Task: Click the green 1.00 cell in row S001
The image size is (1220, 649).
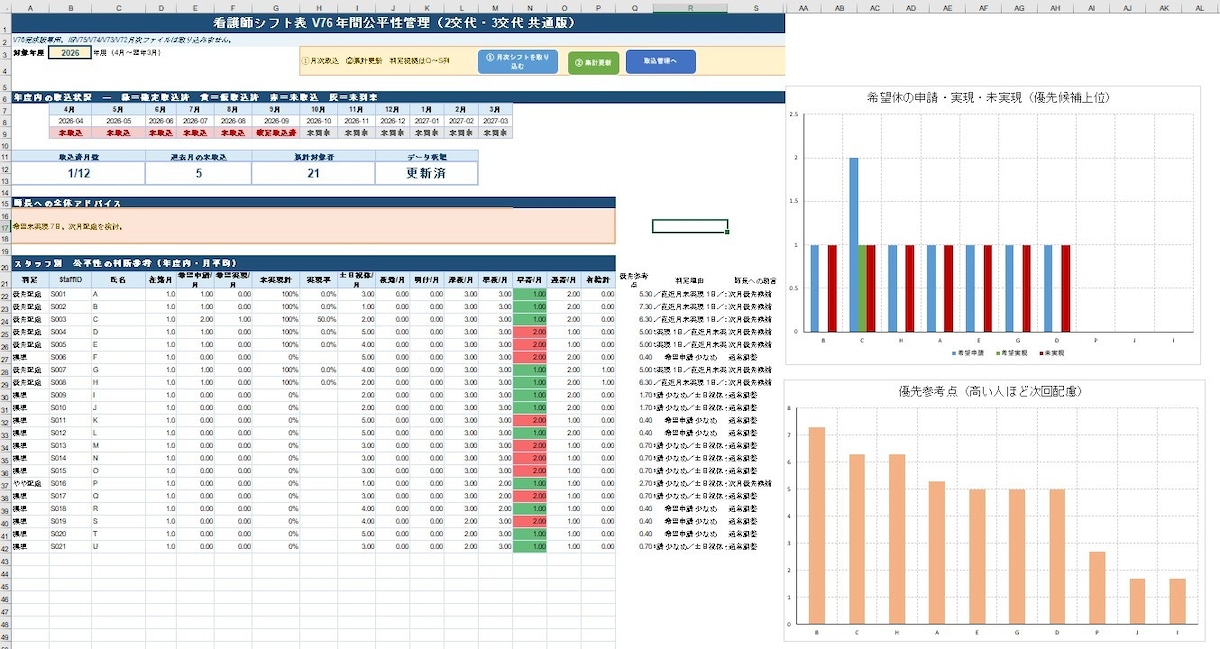Action: [530, 295]
